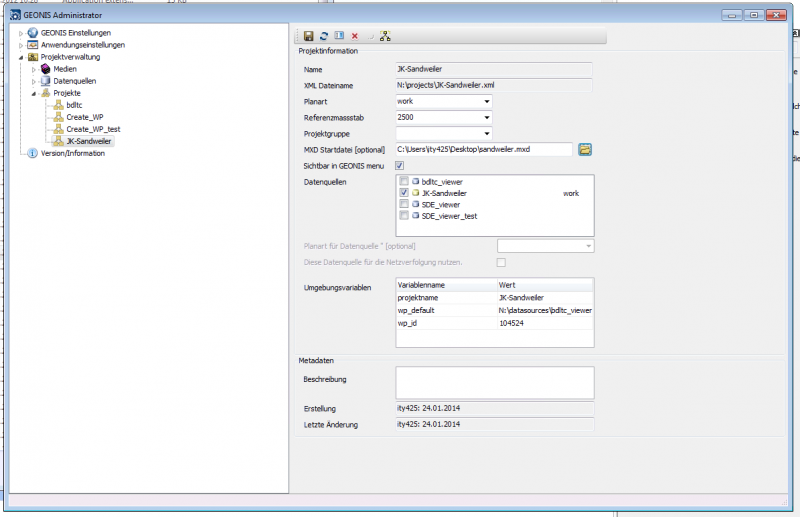The height and width of the screenshot is (517, 800).
Task: Maximize the GEONIS Administrator window
Action: (754, 15)
